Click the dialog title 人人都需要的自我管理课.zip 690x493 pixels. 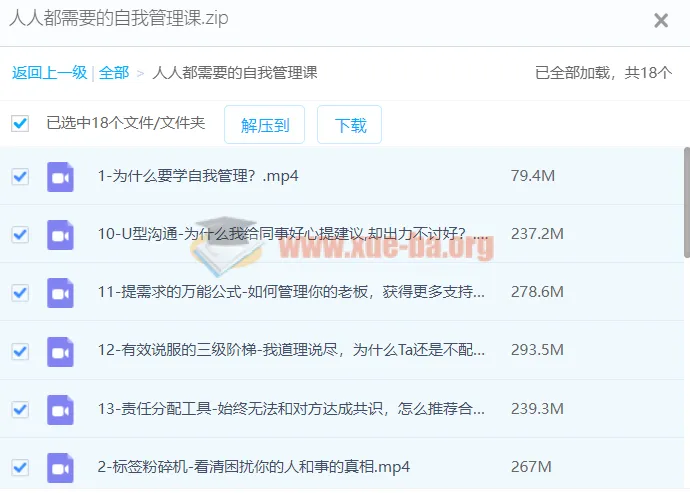[119, 18]
